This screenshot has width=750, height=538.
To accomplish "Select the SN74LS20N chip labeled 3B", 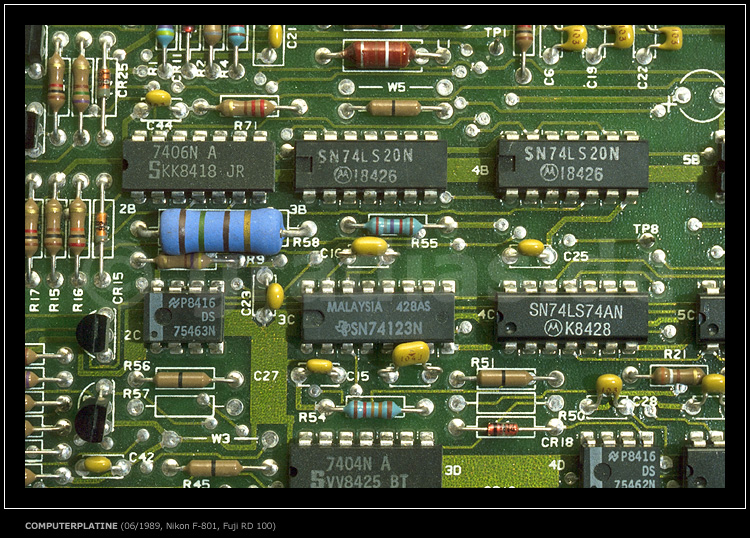I will point(371,164).
